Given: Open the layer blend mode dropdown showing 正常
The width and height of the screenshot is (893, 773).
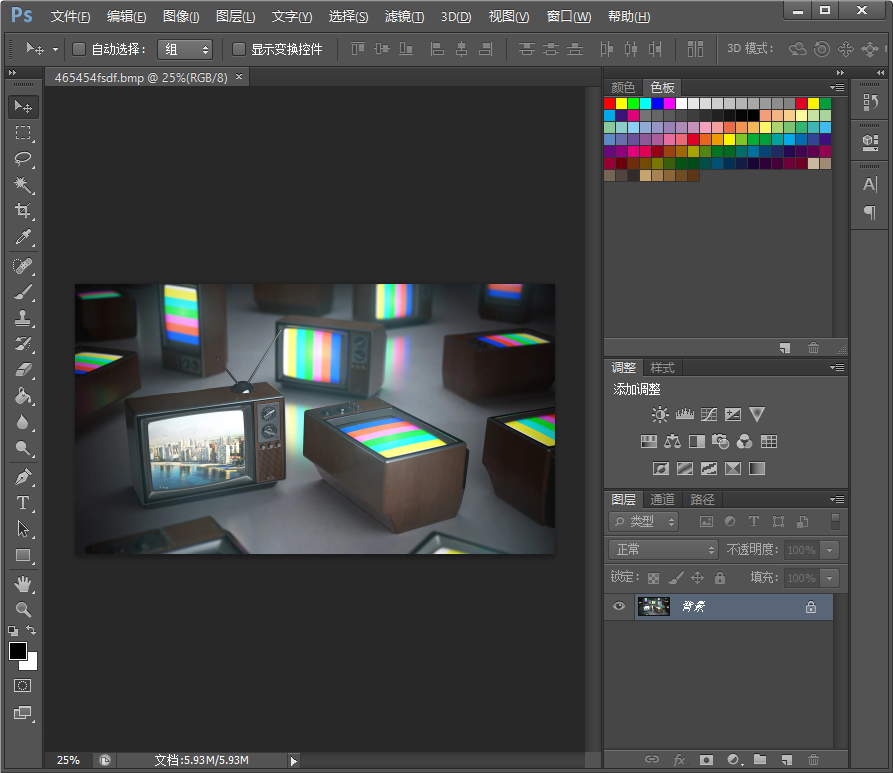Looking at the screenshot, I should coord(662,549).
